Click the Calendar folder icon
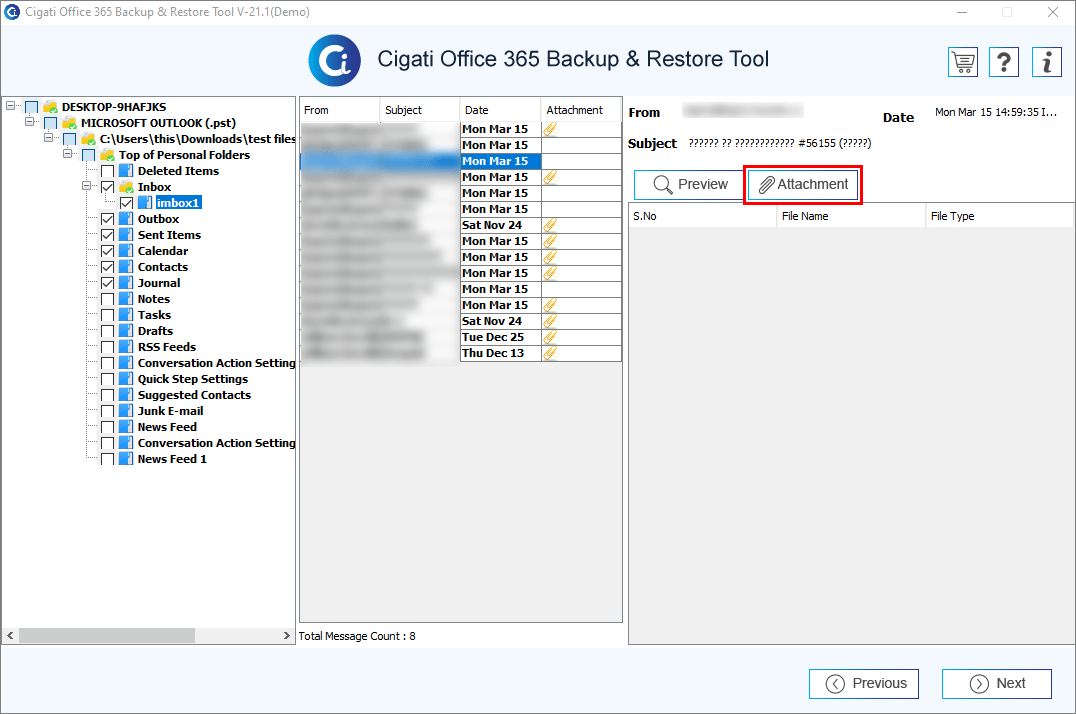 coord(126,251)
